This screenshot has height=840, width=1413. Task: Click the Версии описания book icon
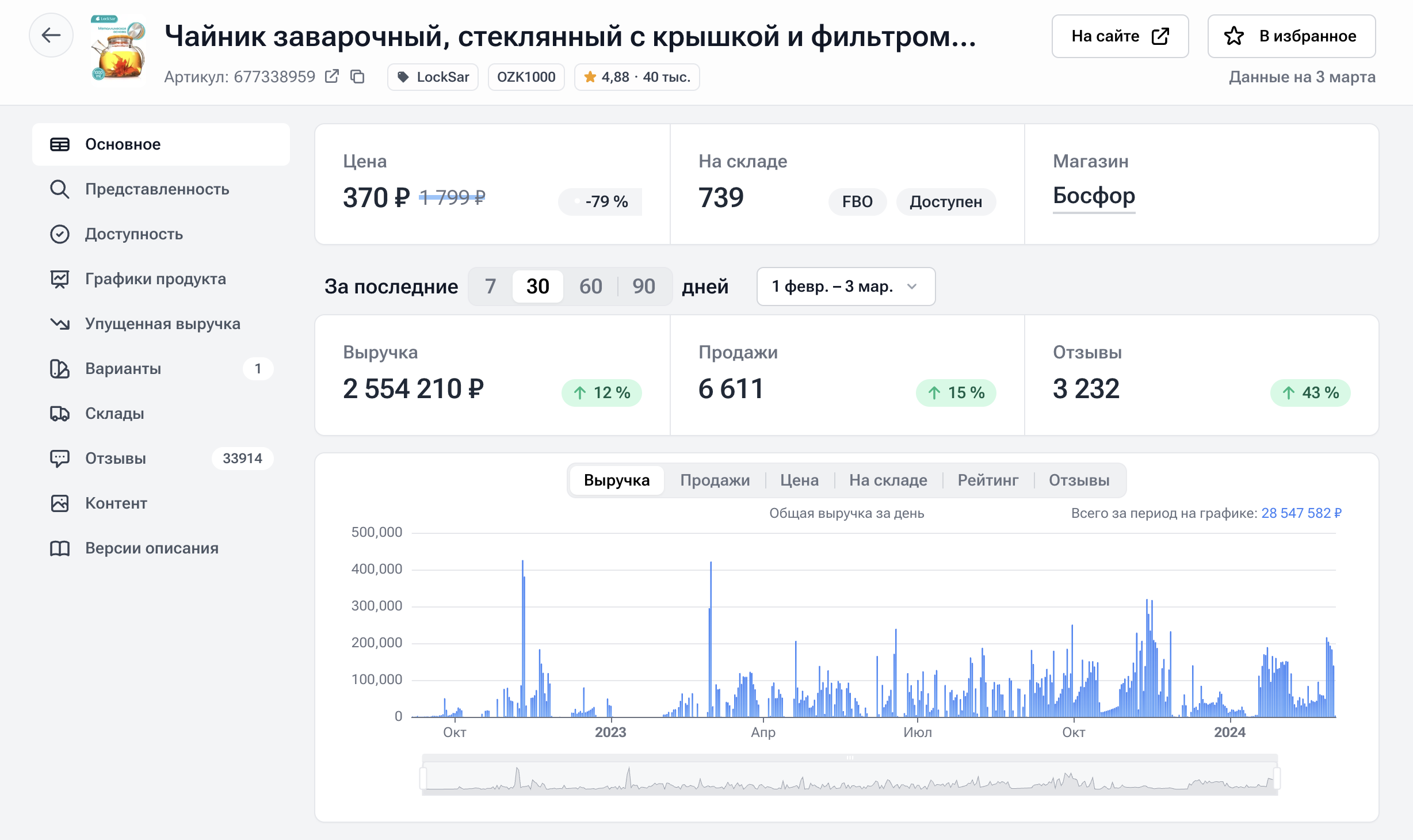point(60,548)
